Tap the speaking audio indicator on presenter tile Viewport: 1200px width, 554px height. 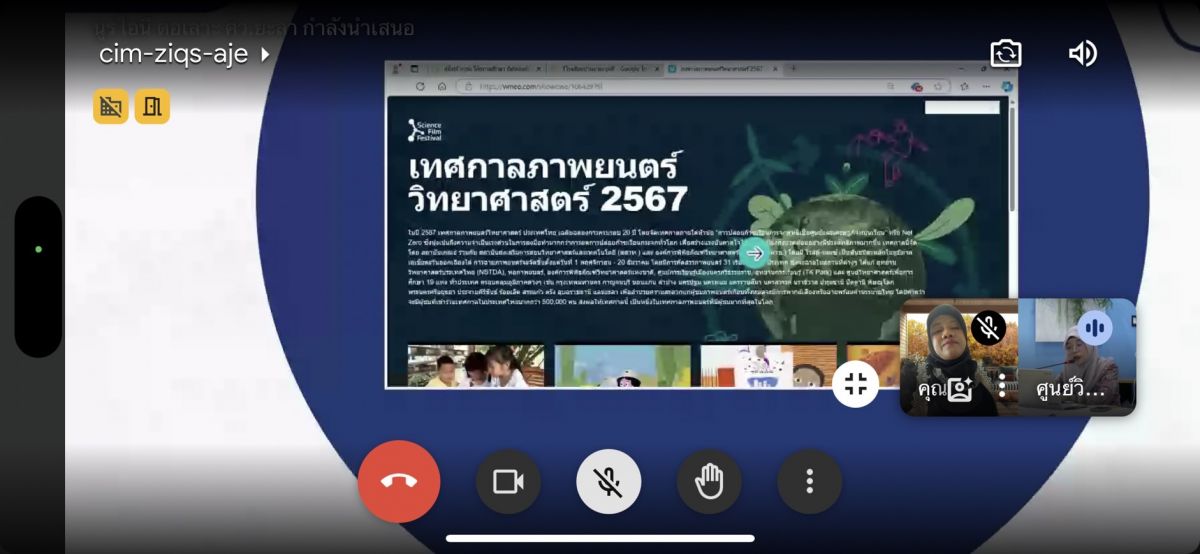point(1096,327)
